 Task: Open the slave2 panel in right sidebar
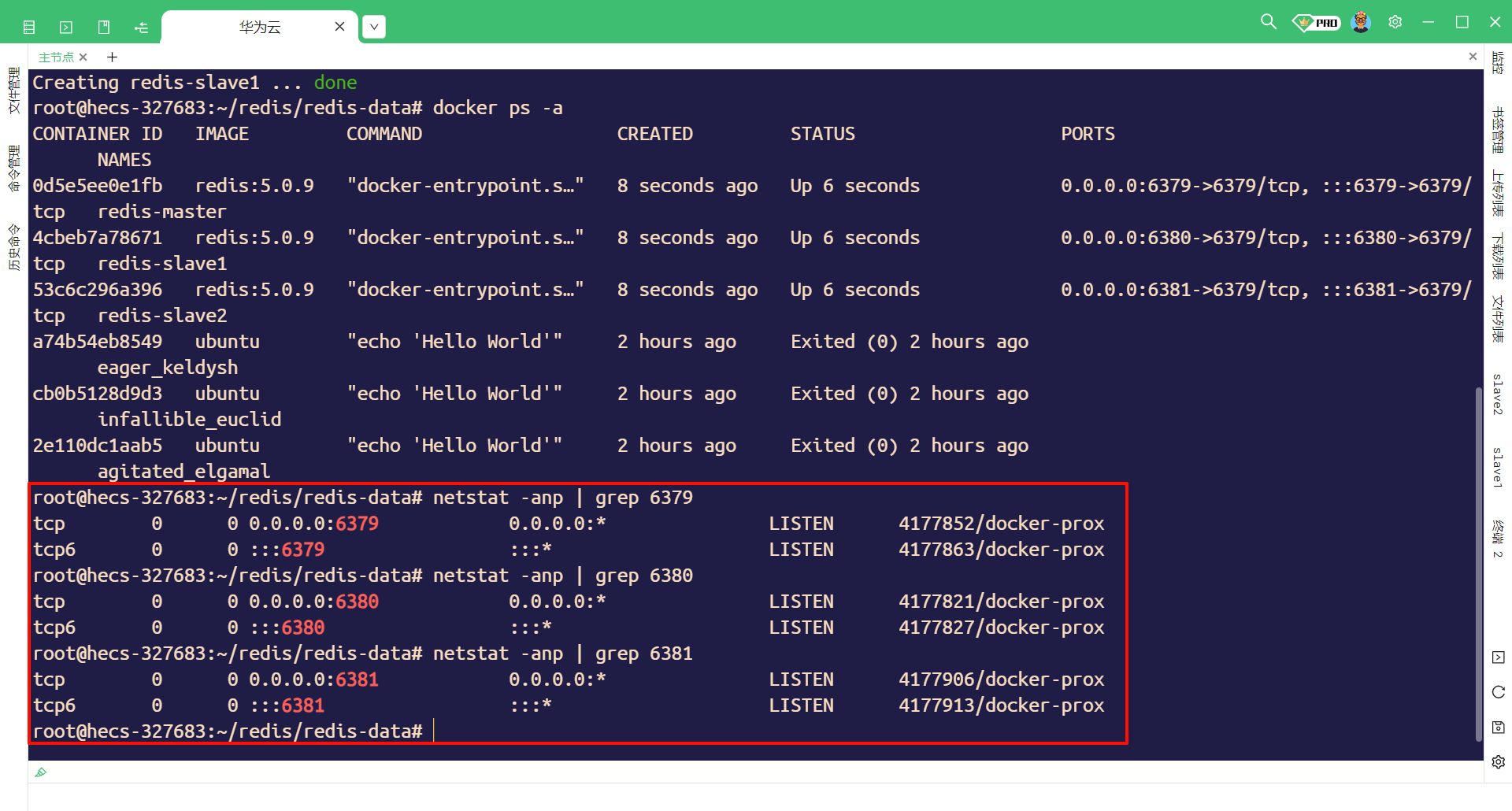[x=1498, y=394]
